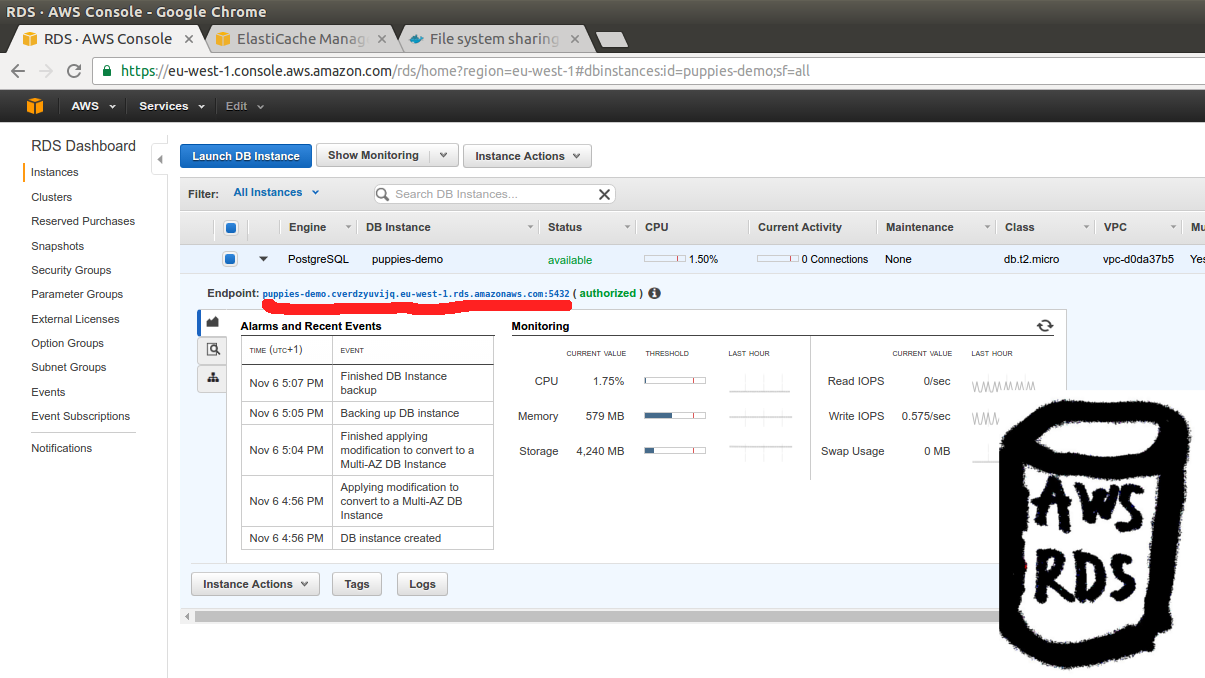The width and height of the screenshot is (1205, 678).
Task: Open the top Instance Actions dropdown
Action: click(527, 156)
